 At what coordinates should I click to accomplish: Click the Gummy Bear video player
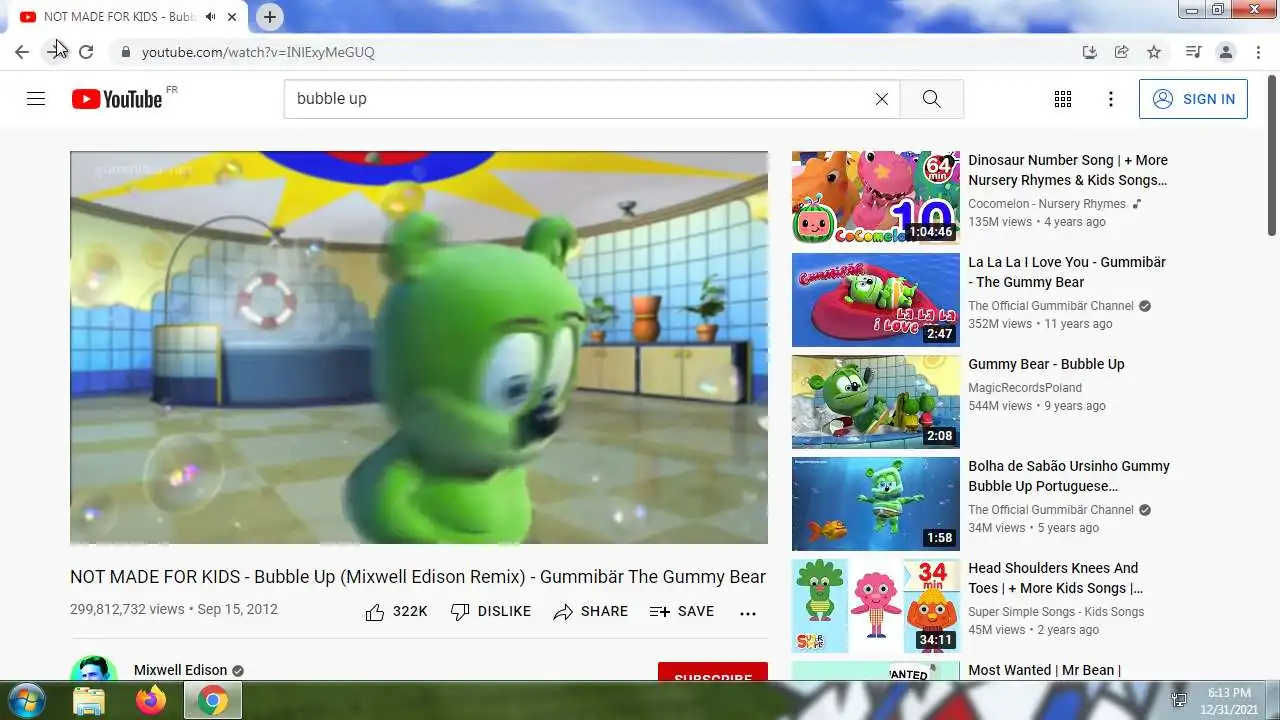click(419, 347)
